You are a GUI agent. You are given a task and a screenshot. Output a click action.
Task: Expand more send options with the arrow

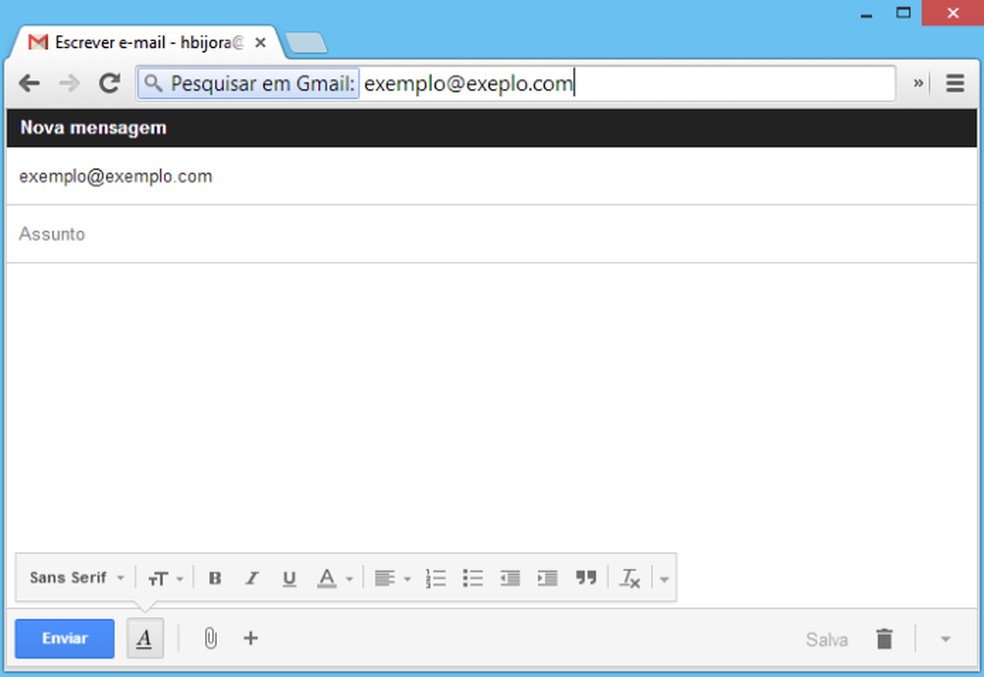tap(943, 637)
